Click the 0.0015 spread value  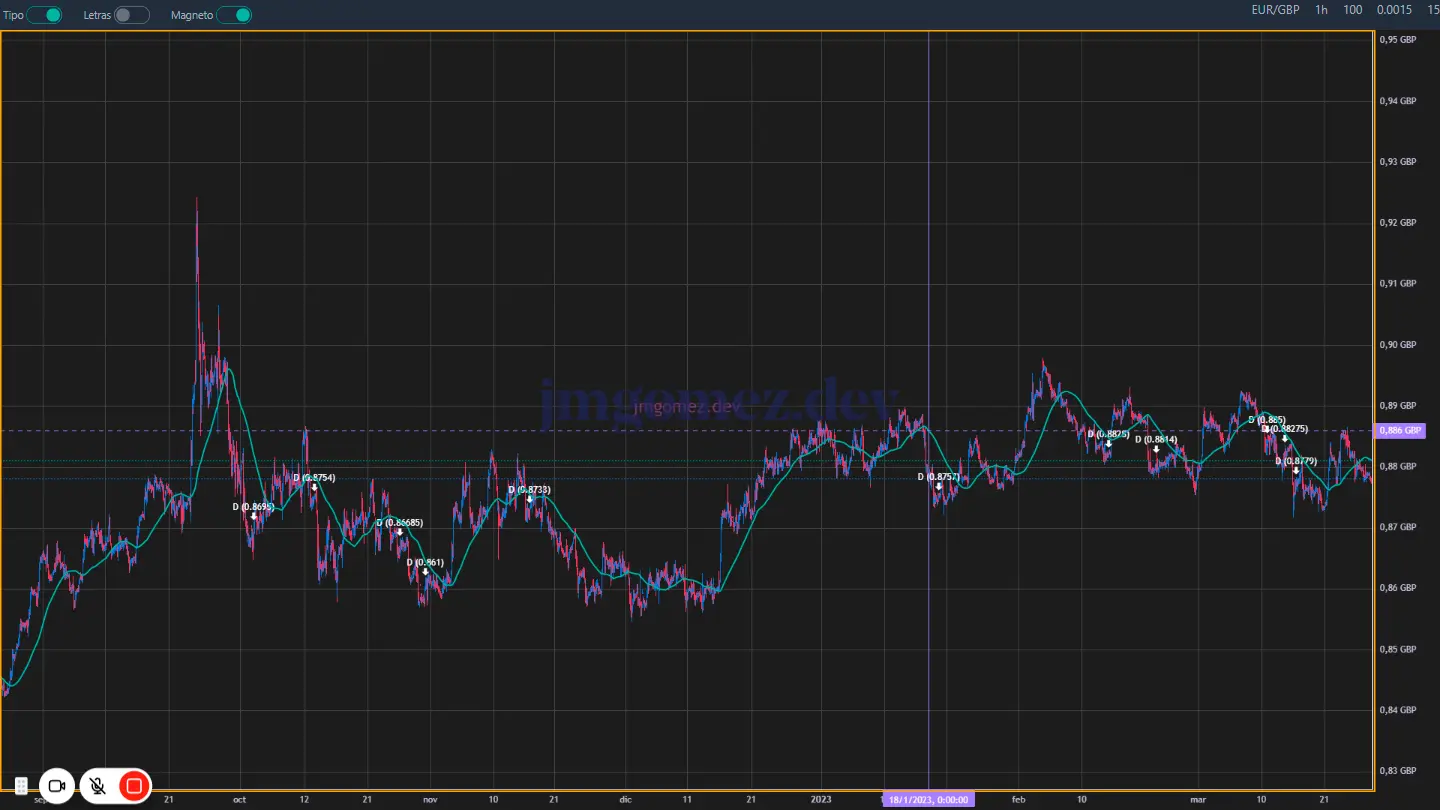tap(1395, 10)
